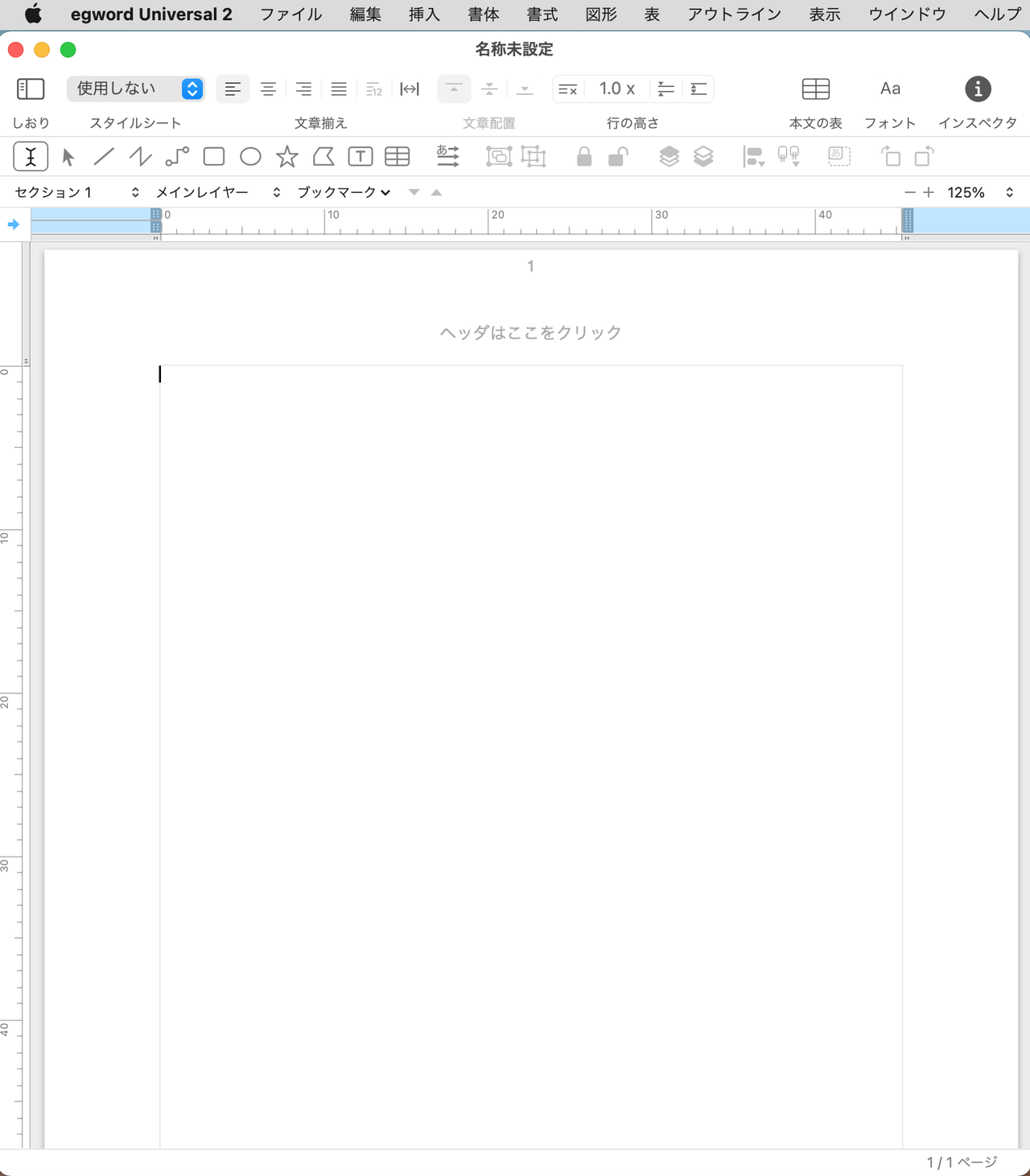Click the lock object icon

pos(584,156)
